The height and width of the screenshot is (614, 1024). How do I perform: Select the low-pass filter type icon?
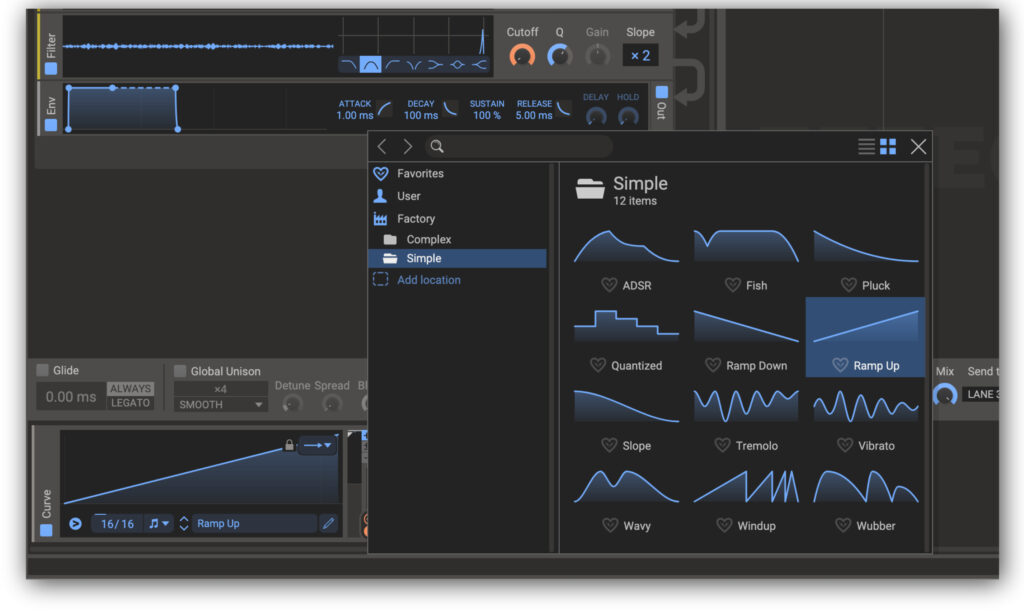point(349,65)
